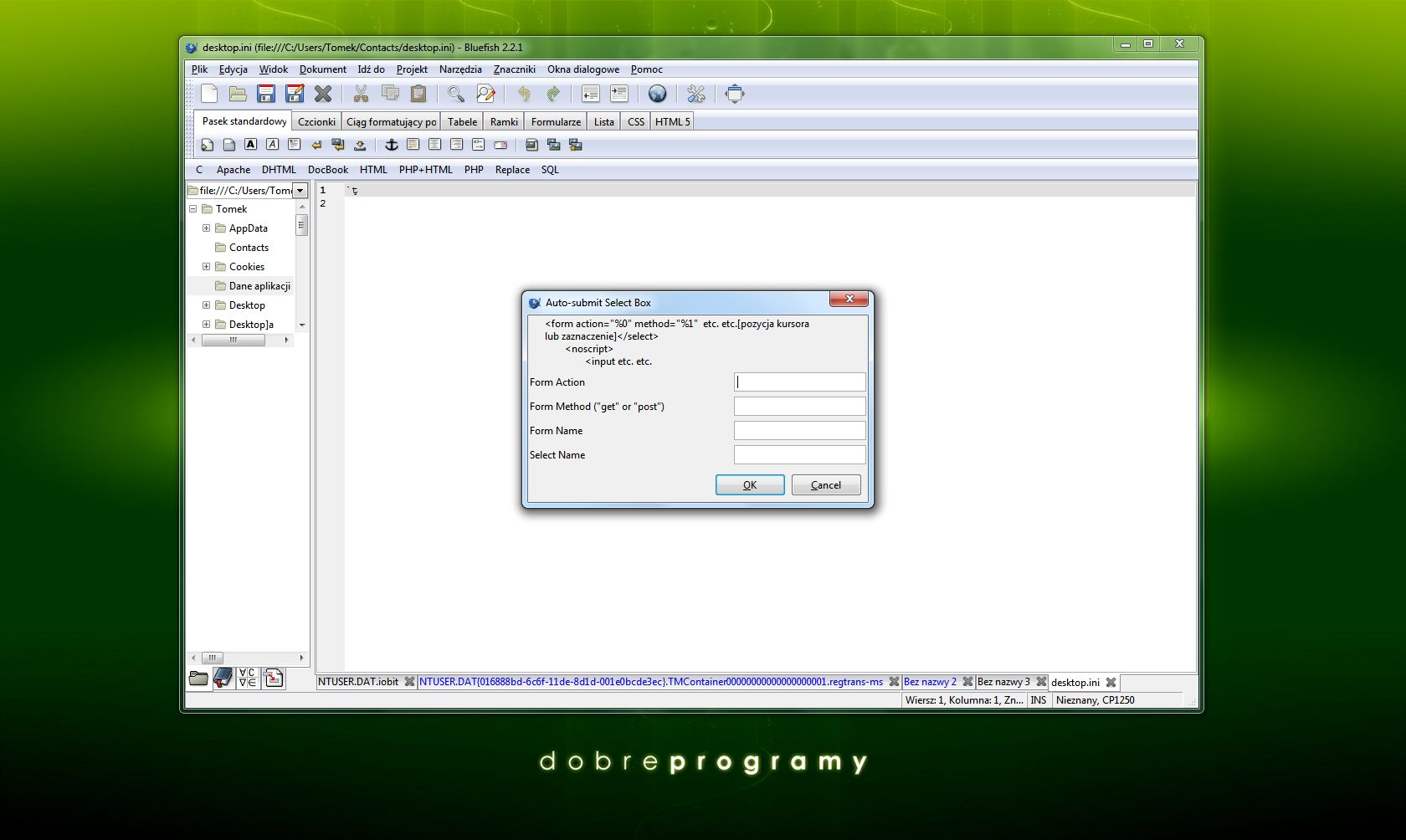Click the copy icon in the toolbar
The image size is (1406, 840).
click(390, 94)
